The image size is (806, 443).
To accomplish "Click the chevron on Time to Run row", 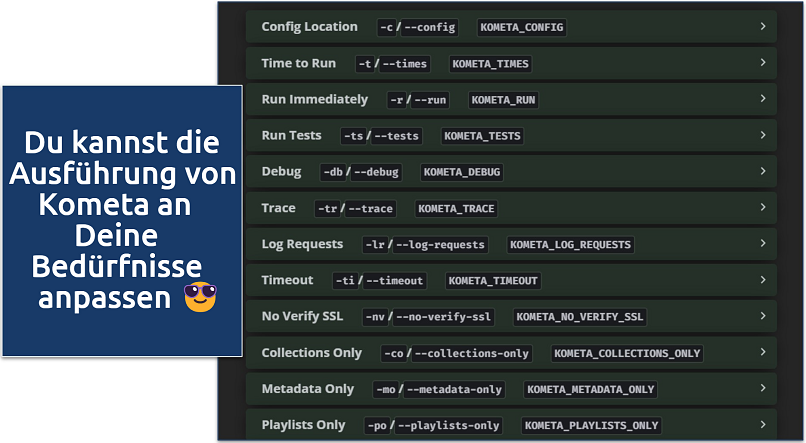I will (763, 63).
